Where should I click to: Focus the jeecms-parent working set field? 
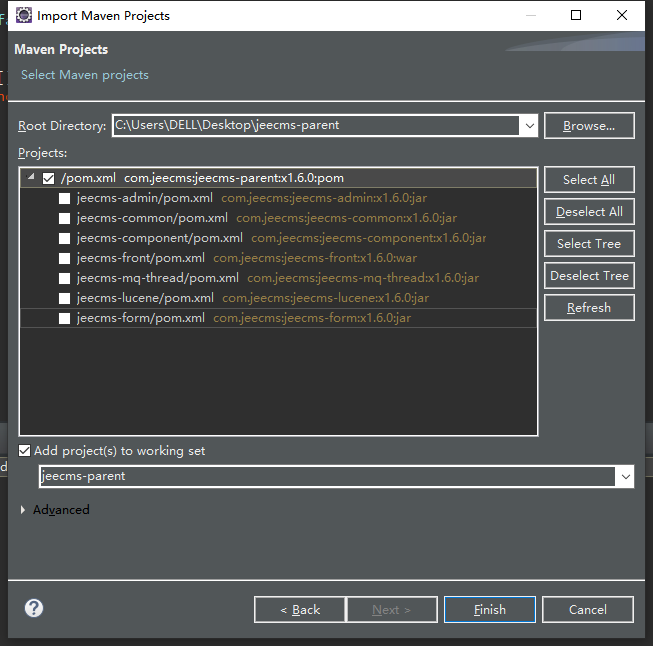click(327, 476)
